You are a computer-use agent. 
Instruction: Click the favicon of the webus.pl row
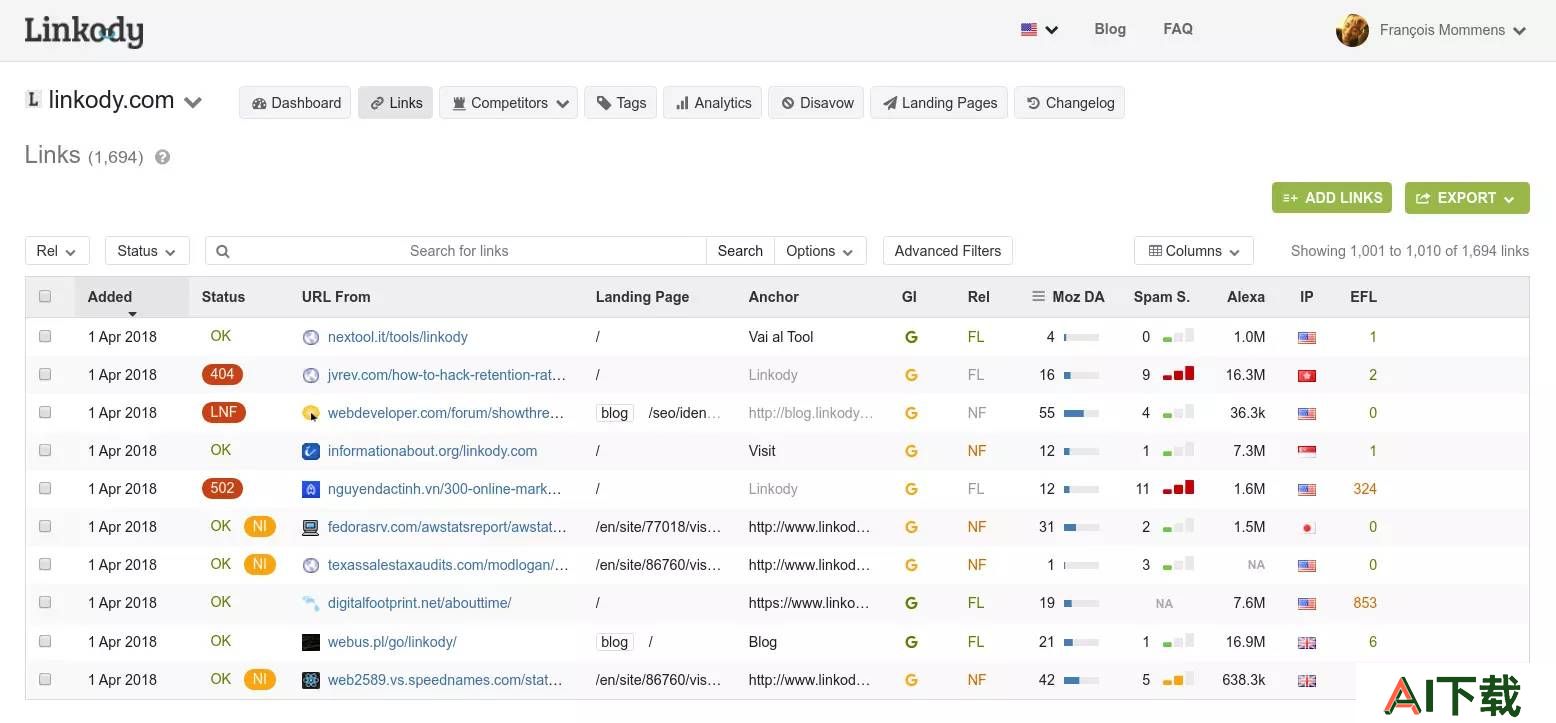[311, 642]
